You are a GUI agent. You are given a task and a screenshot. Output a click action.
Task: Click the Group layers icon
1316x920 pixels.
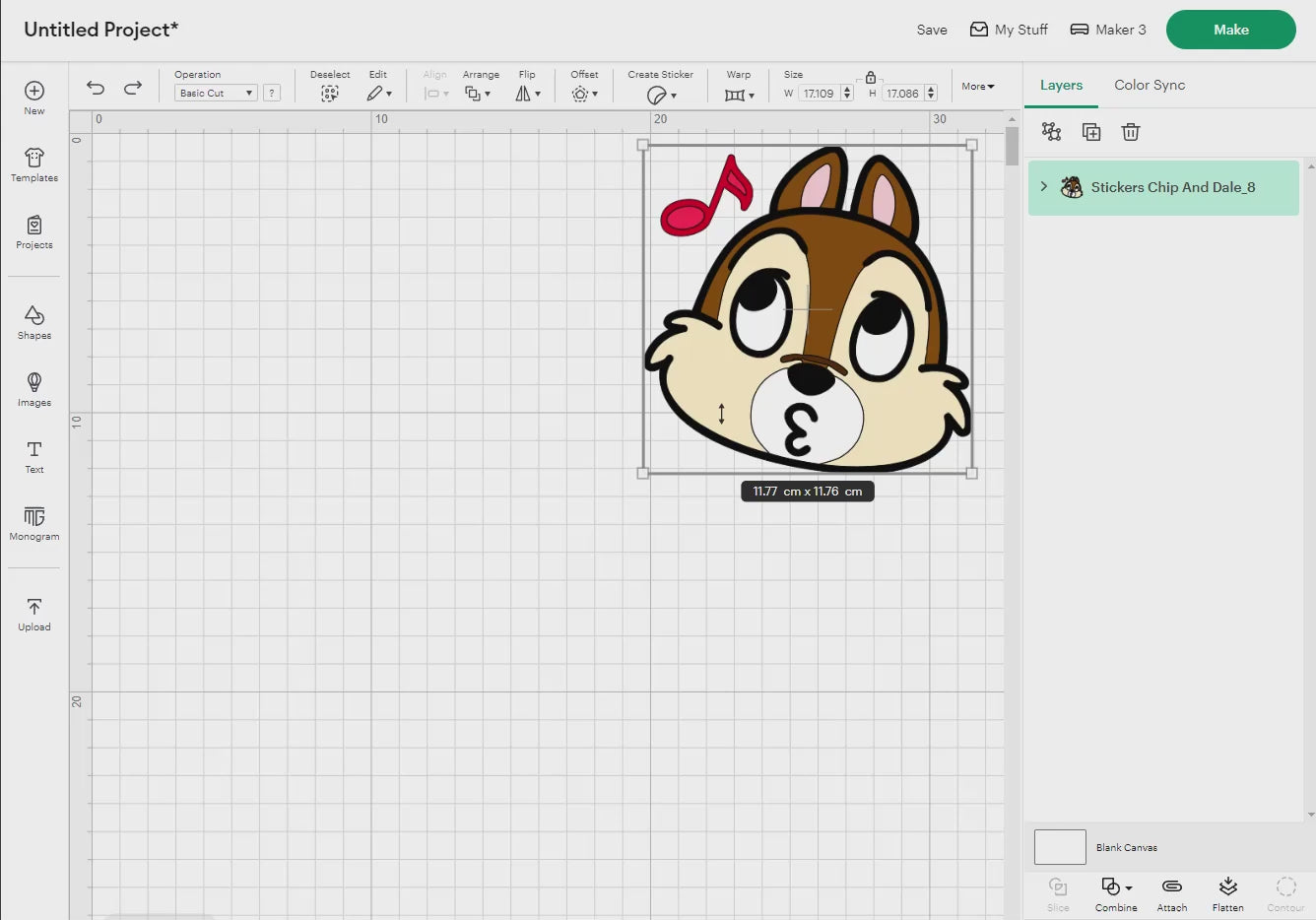coord(1051,132)
